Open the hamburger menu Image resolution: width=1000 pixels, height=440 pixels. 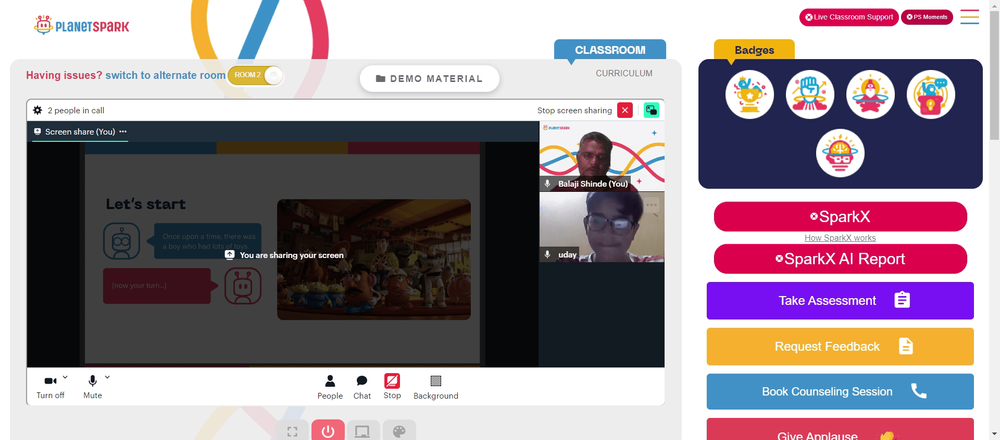click(969, 17)
